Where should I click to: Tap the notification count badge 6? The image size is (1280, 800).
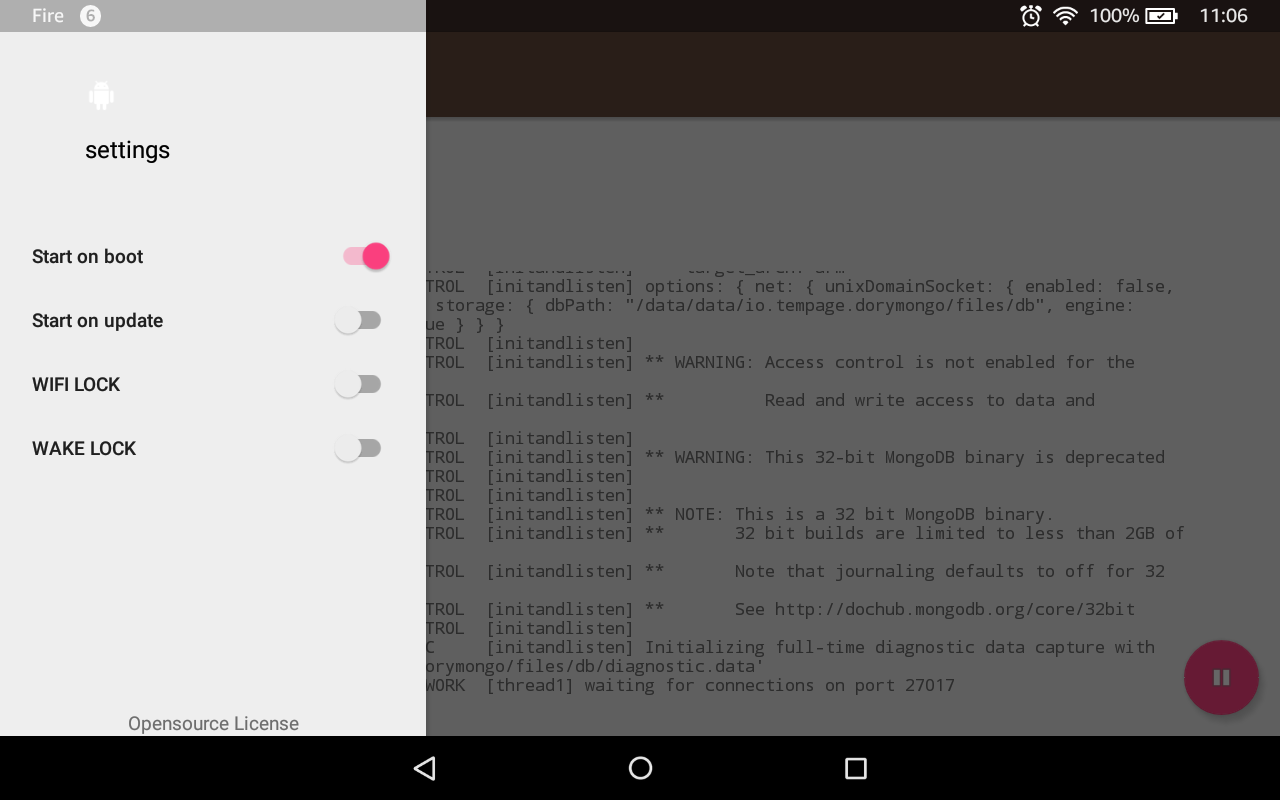90,16
